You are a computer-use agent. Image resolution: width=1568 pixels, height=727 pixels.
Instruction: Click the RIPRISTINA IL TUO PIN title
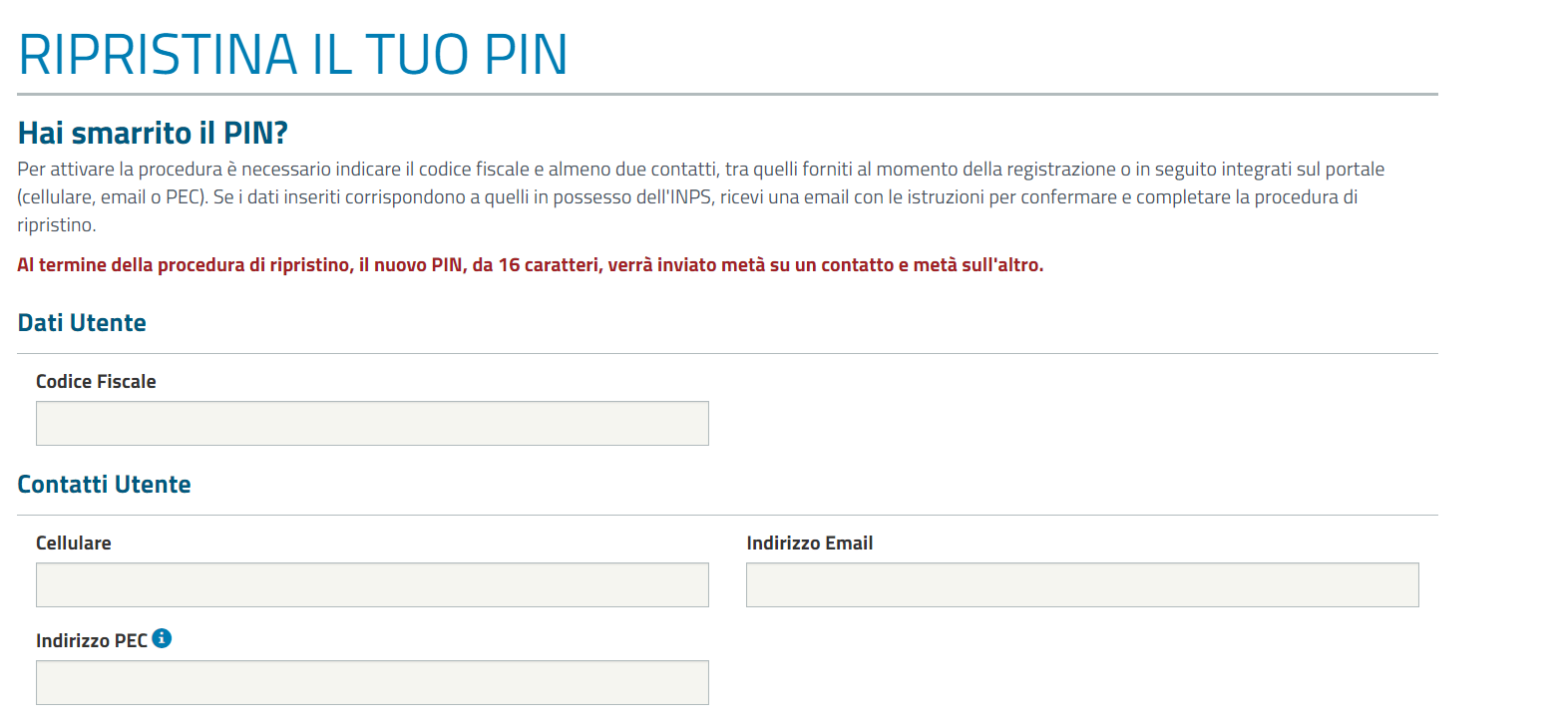293,54
